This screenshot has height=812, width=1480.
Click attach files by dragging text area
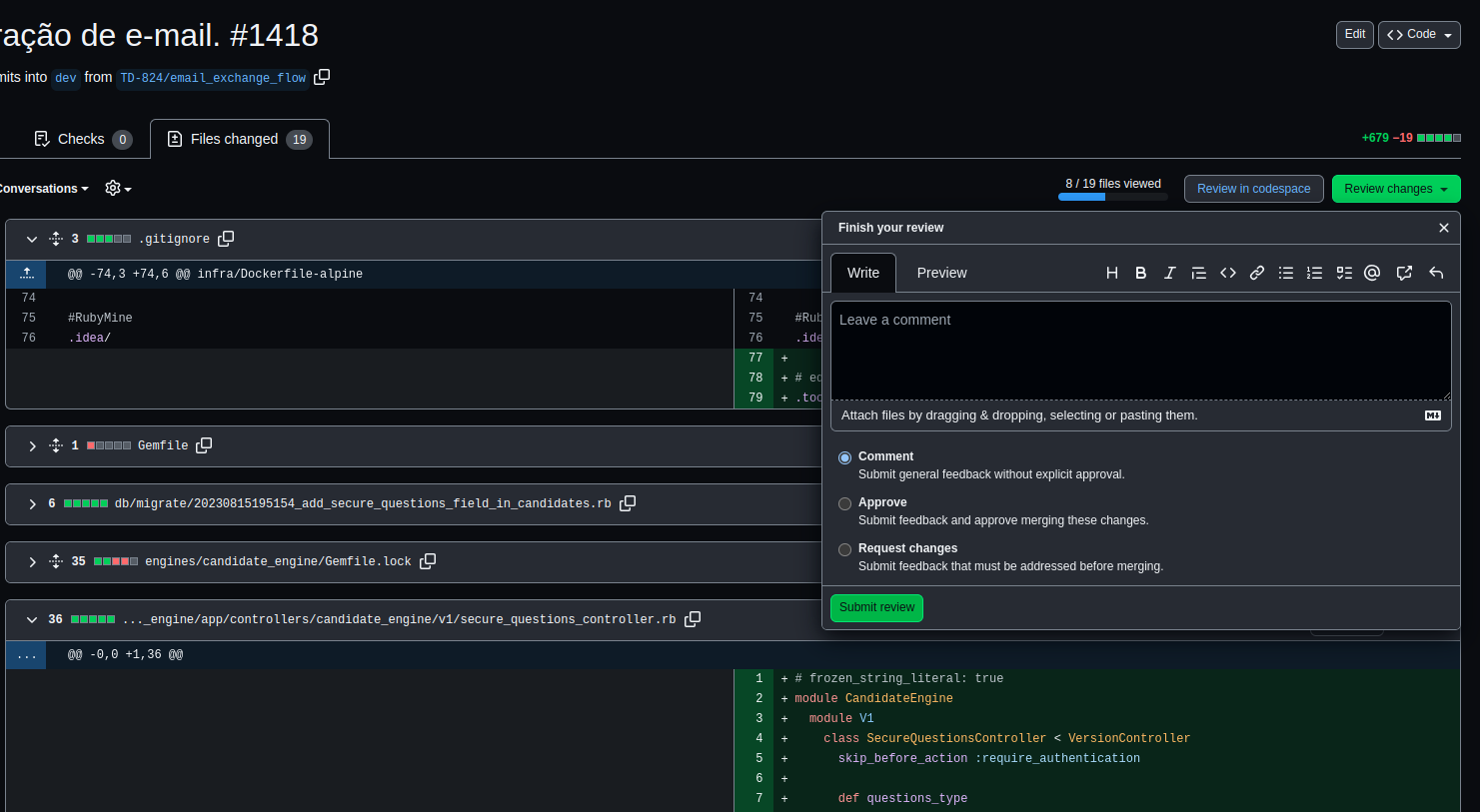tap(1140, 415)
